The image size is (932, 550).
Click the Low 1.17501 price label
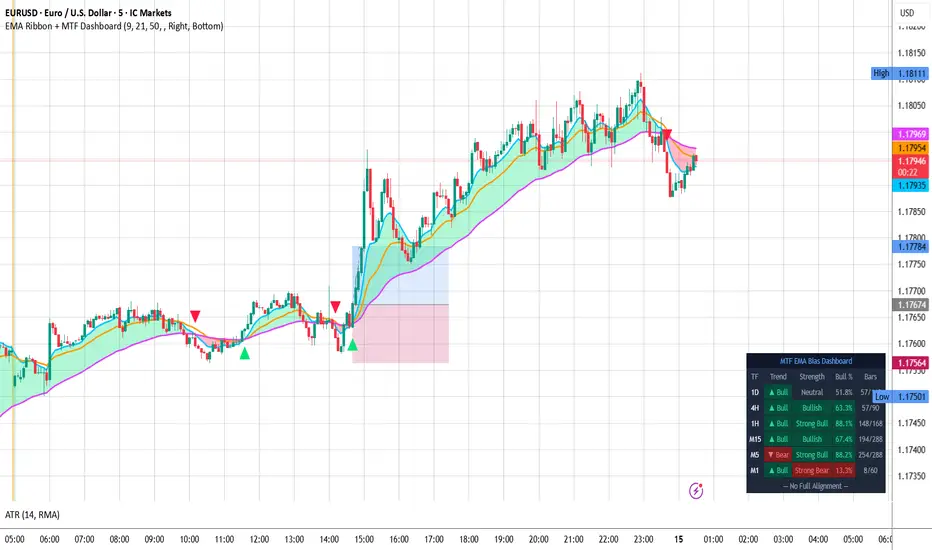(x=900, y=397)
